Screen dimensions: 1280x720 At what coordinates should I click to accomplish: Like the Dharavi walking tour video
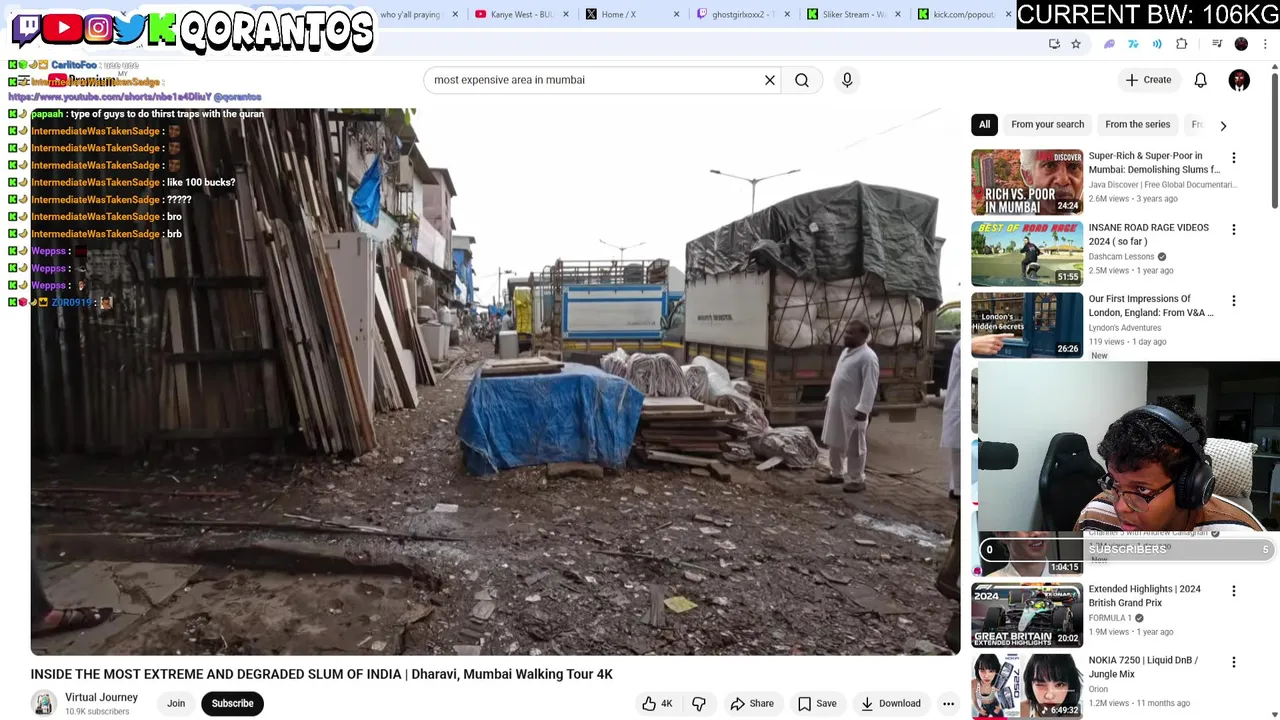(x=657, y=703)
